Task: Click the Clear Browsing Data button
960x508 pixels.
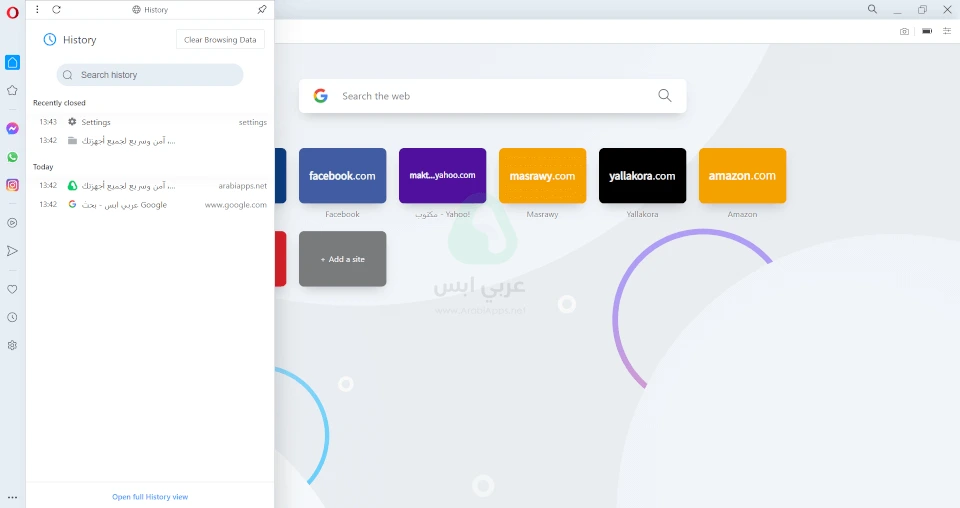Action: point(220,40)
